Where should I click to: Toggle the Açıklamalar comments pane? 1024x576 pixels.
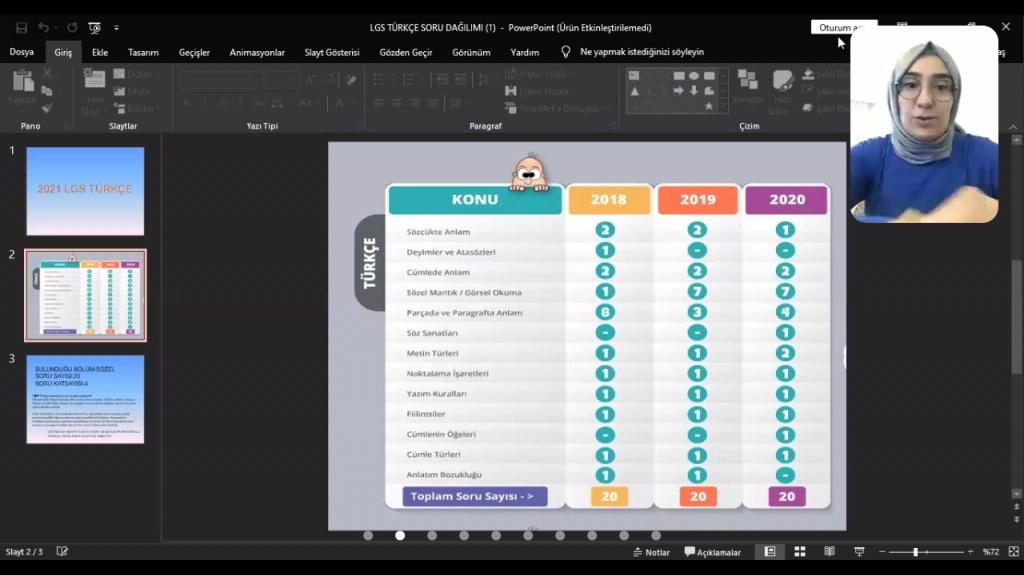click(x=713, y=552)
